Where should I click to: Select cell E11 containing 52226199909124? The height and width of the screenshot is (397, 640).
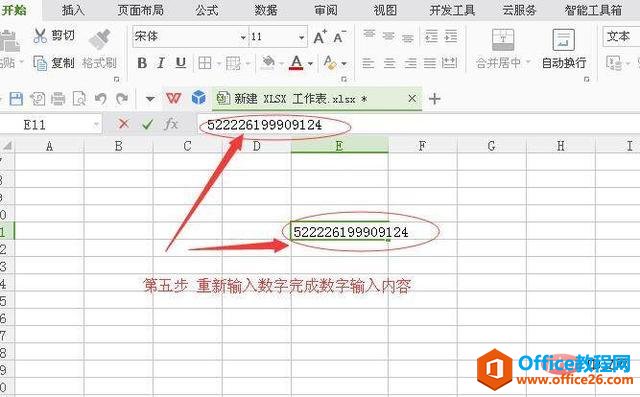[340, 231]
